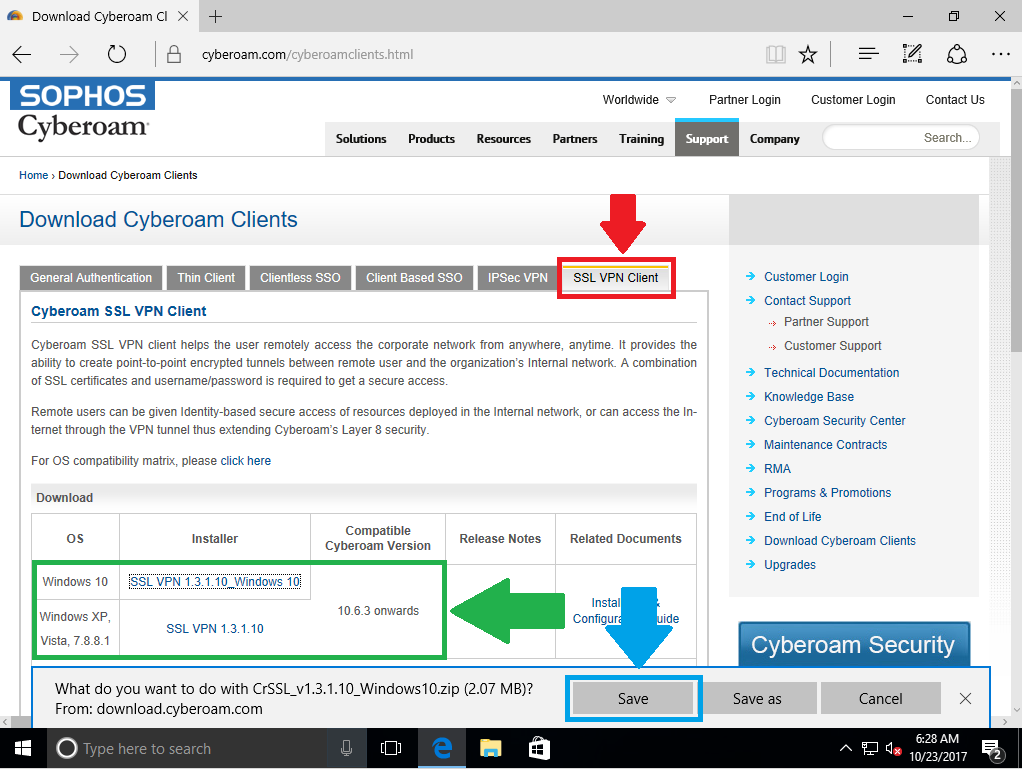Open the Hub three-lines icon
This screenshot has width=1022, height=769.
coord(868,54)
